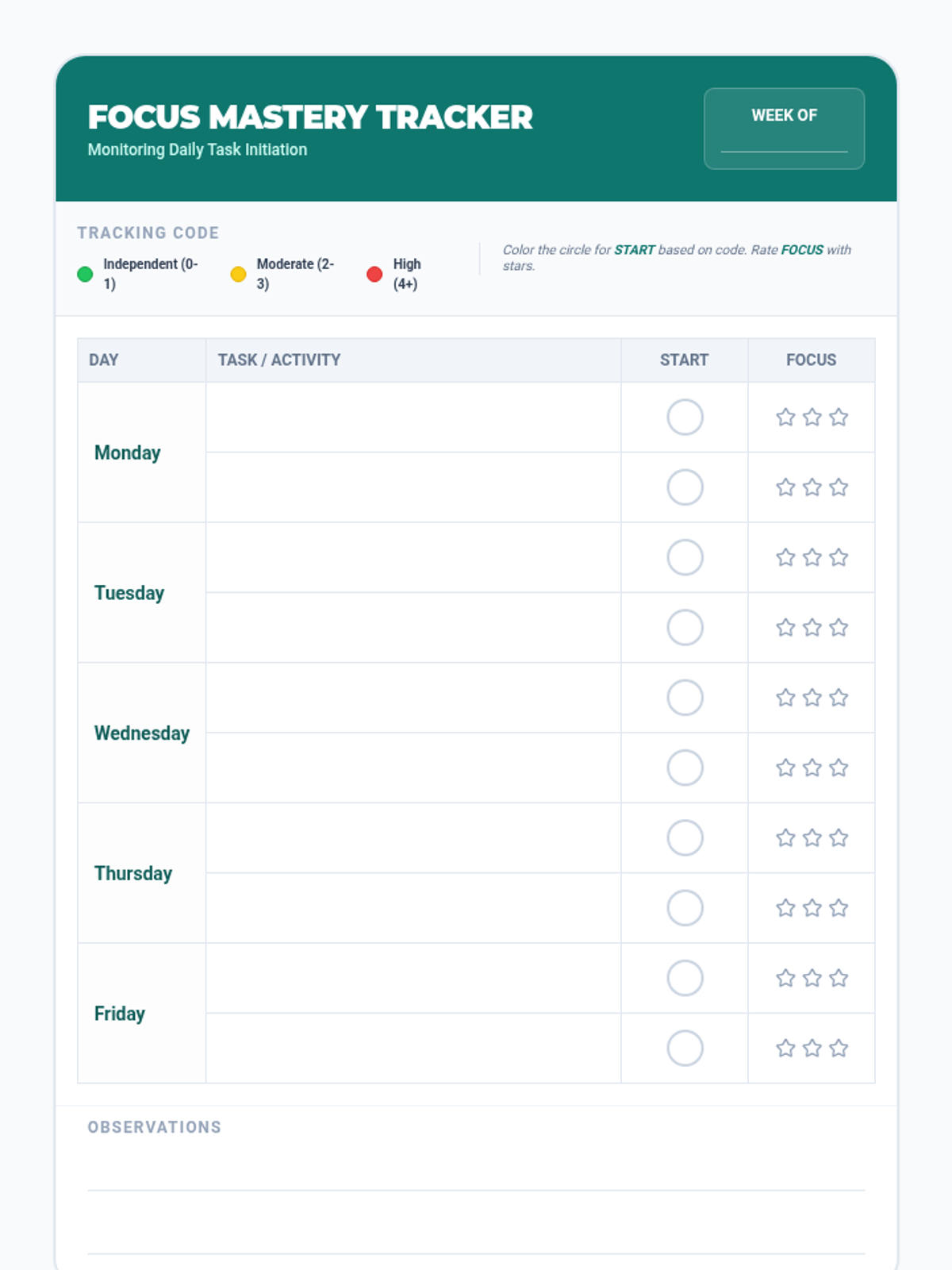Click the yellow Moderate color dot

point(238,275)
